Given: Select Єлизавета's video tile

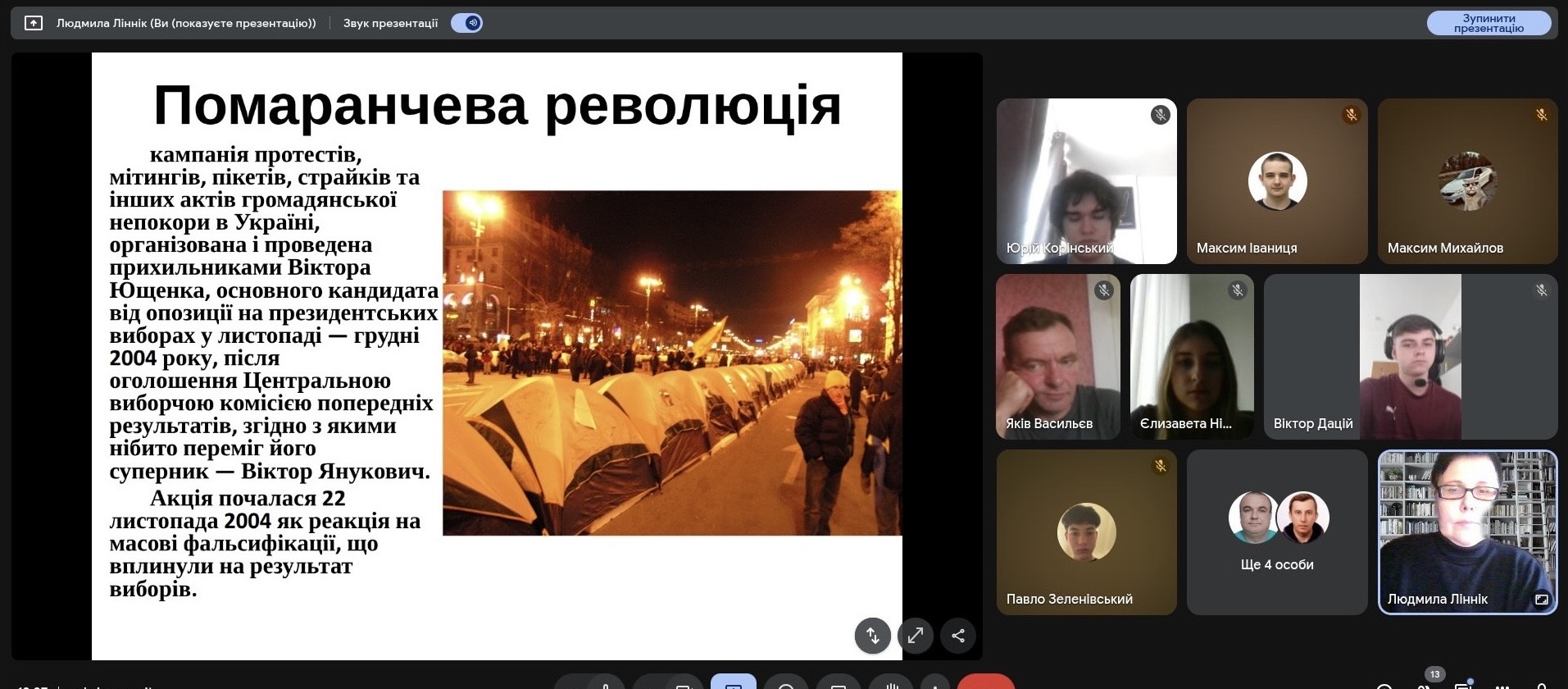Looking at the screenshot, I should [x=1191, y=356].
